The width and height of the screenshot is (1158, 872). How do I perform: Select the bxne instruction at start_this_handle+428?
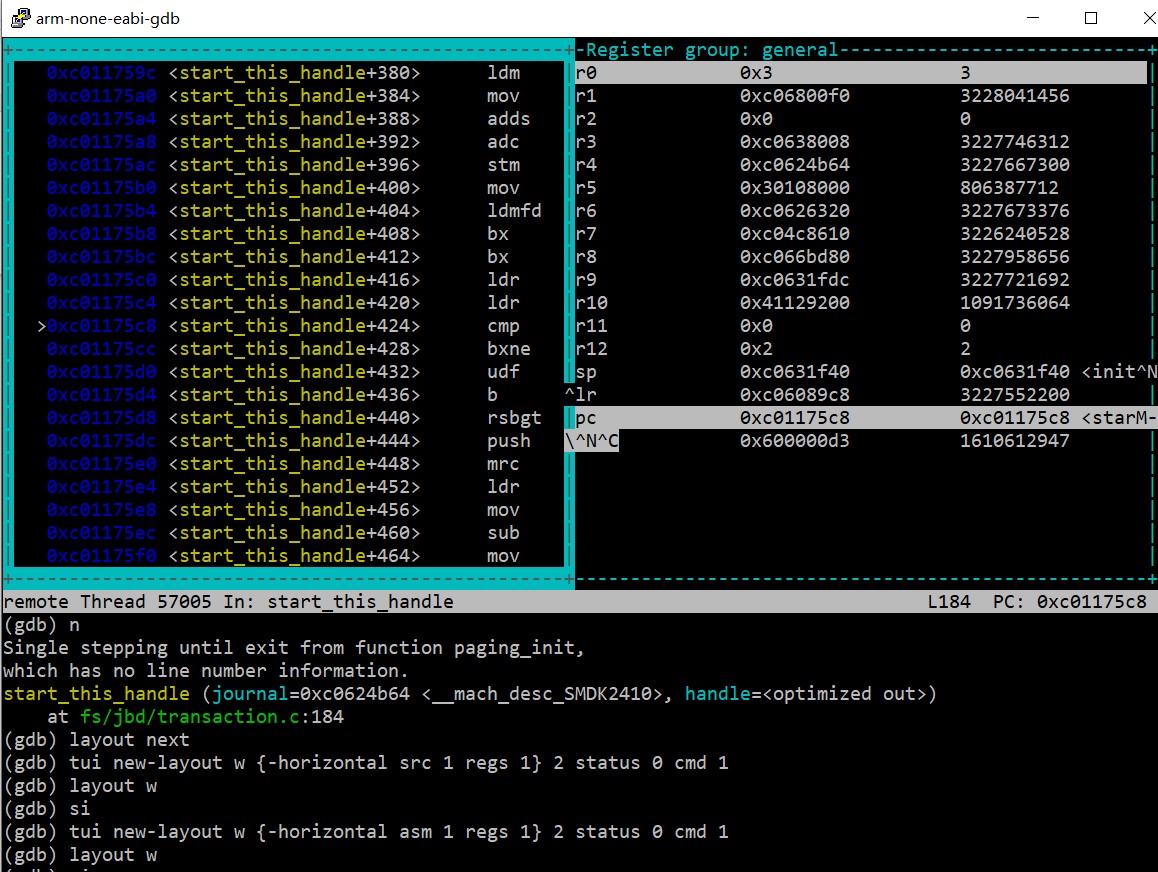tap(288, 349)
